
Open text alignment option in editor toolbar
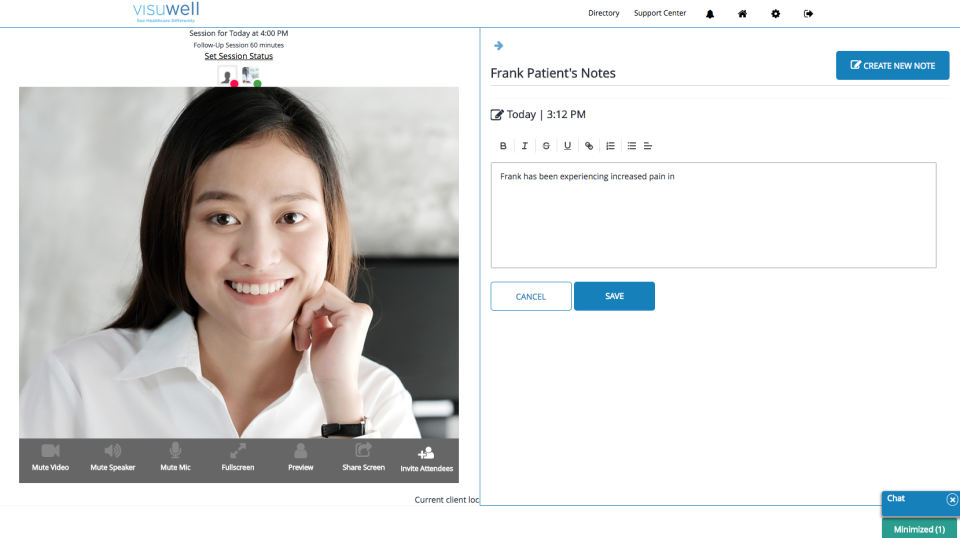point(648,146)
